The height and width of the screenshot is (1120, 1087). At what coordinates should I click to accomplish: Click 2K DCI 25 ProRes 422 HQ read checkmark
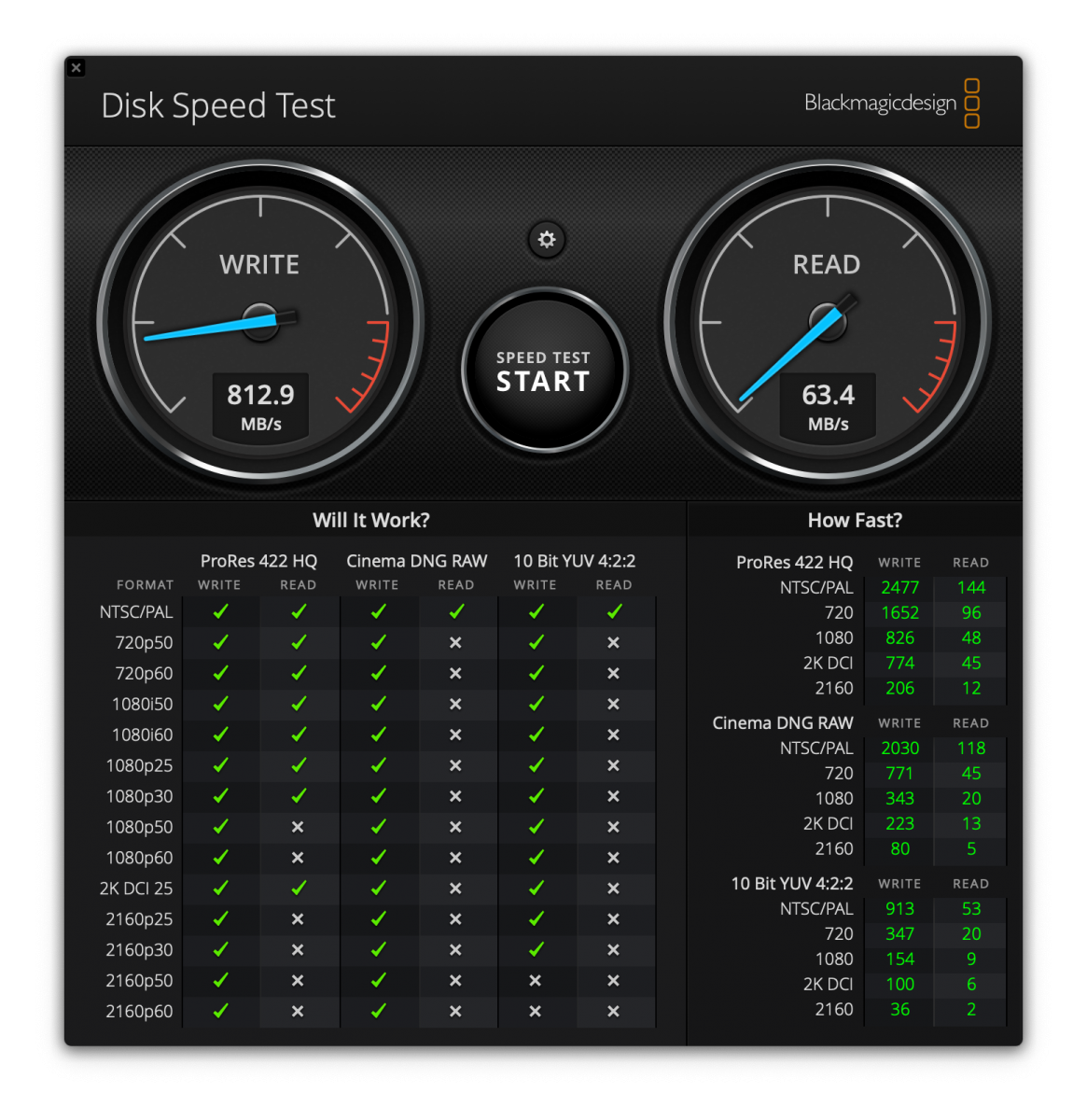pyautogui.click(x=299, y=888)
